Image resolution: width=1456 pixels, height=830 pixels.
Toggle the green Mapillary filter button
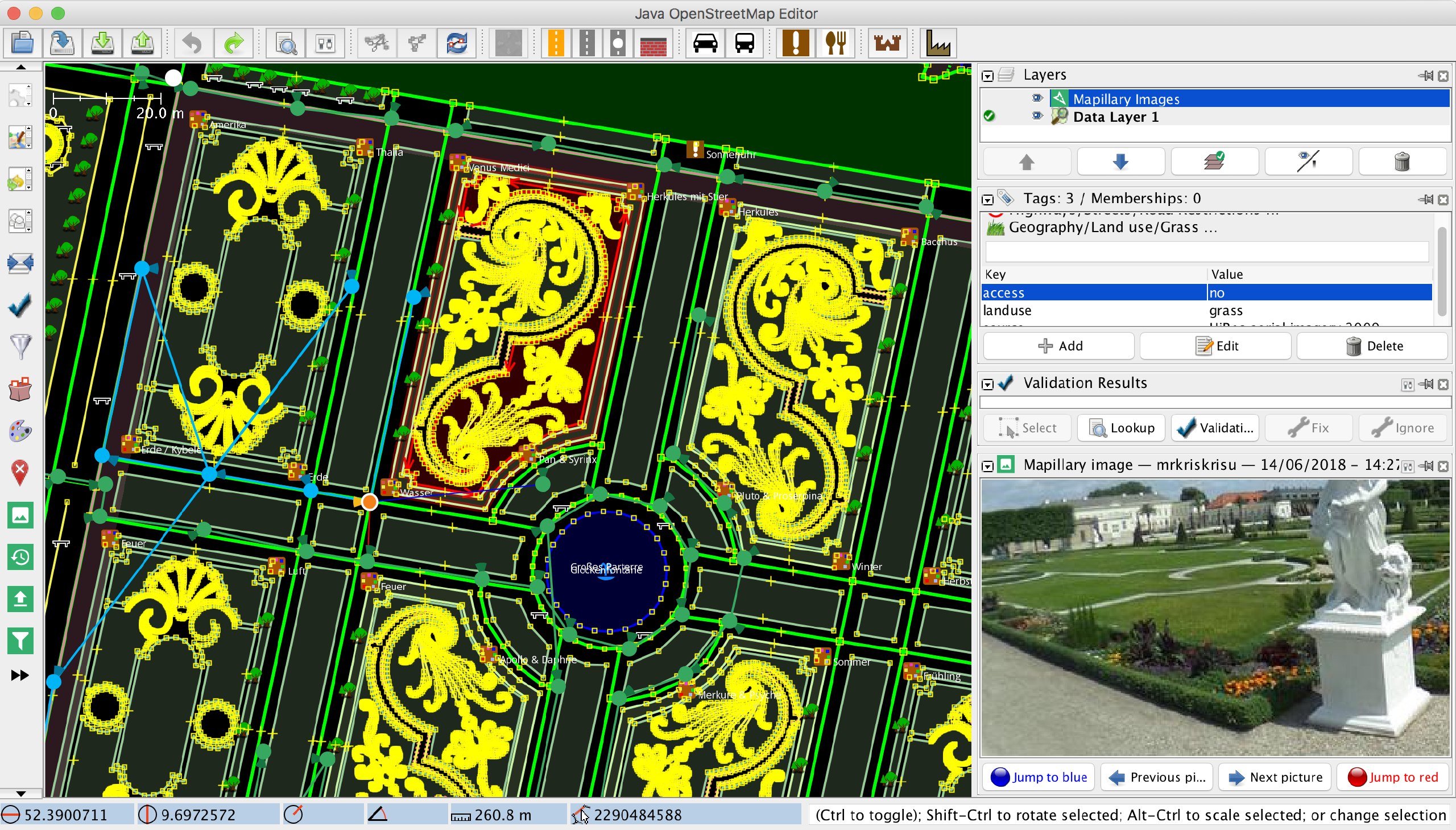20,641
